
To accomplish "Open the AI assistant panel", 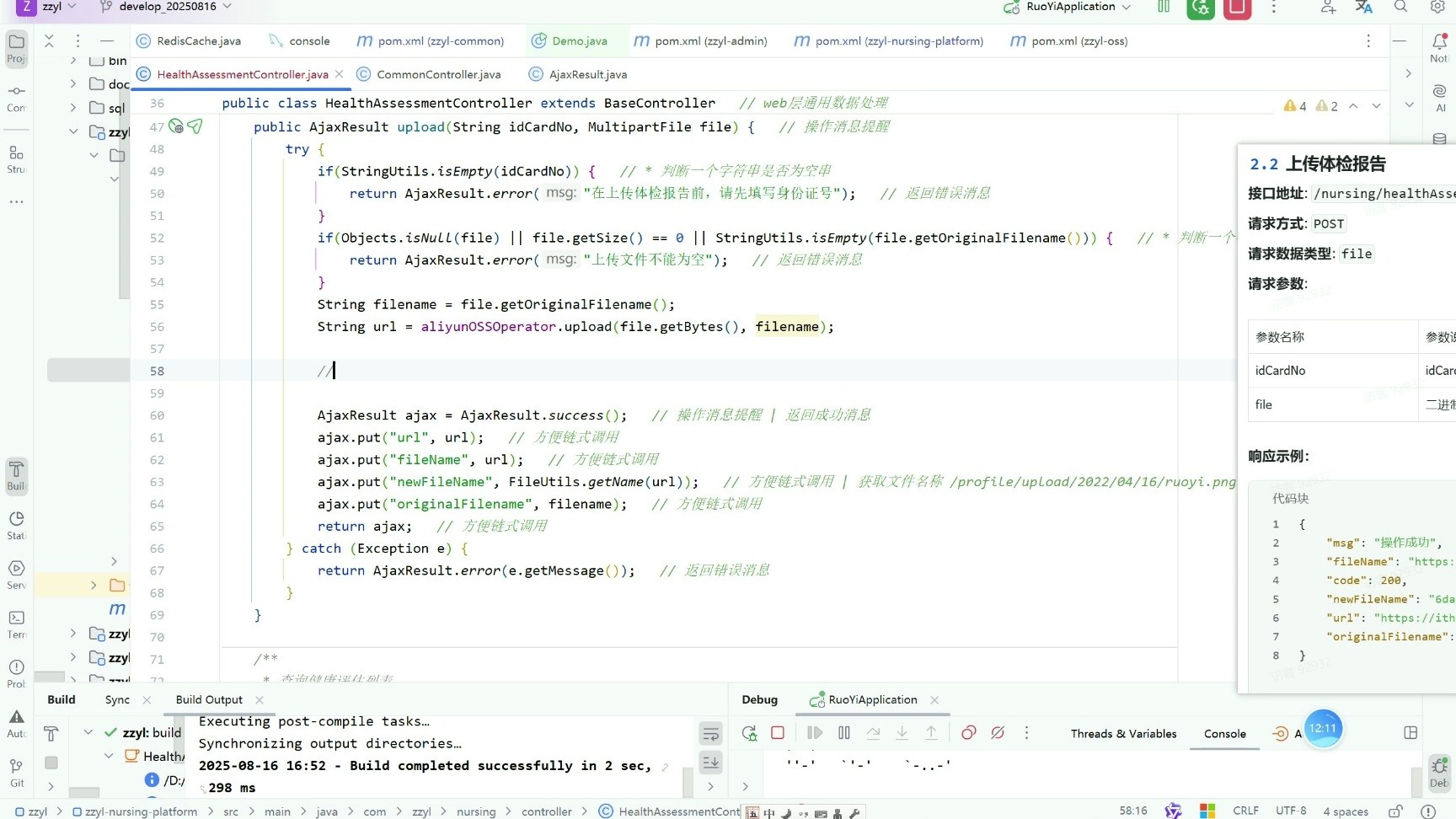I will 1439,97.
